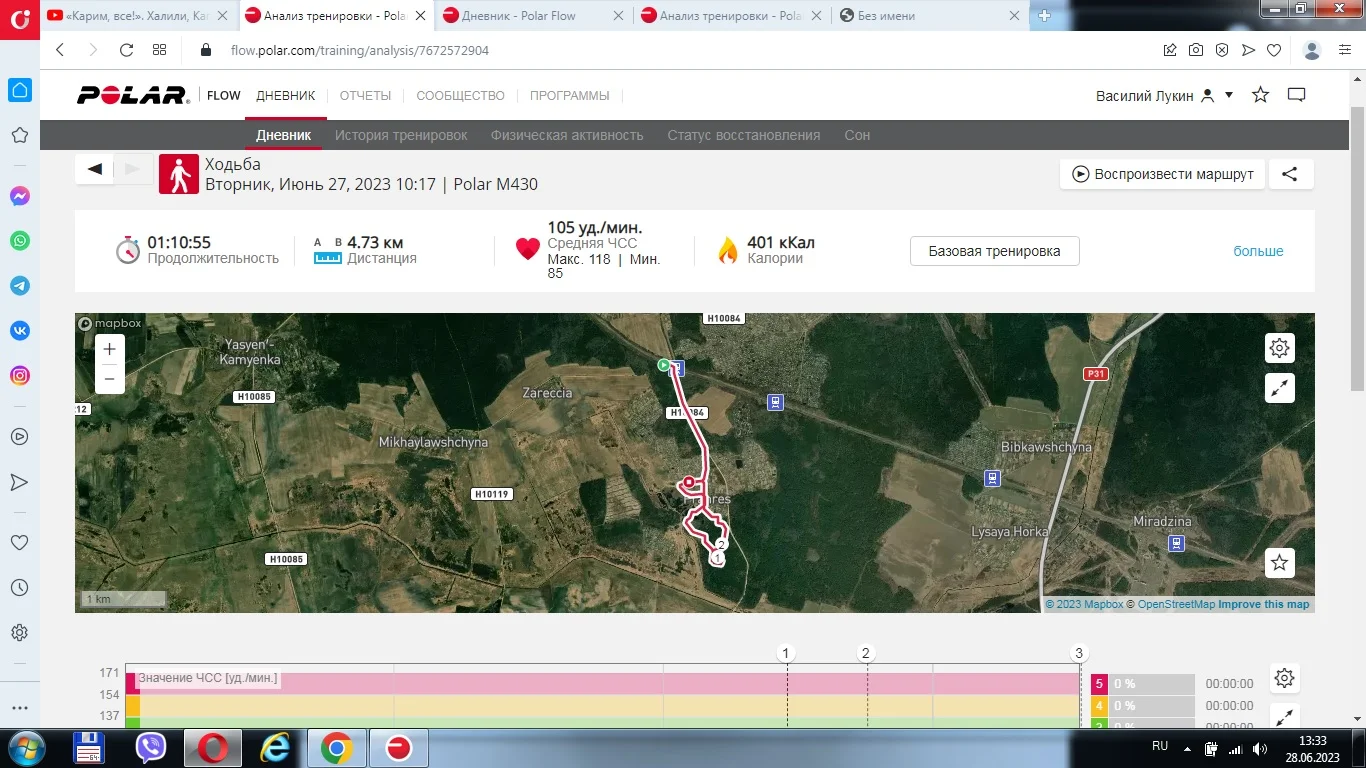Viewport: 1366px width, 768px height.
Task: Click the Opera logo menu button
Action: coord(20,21)
